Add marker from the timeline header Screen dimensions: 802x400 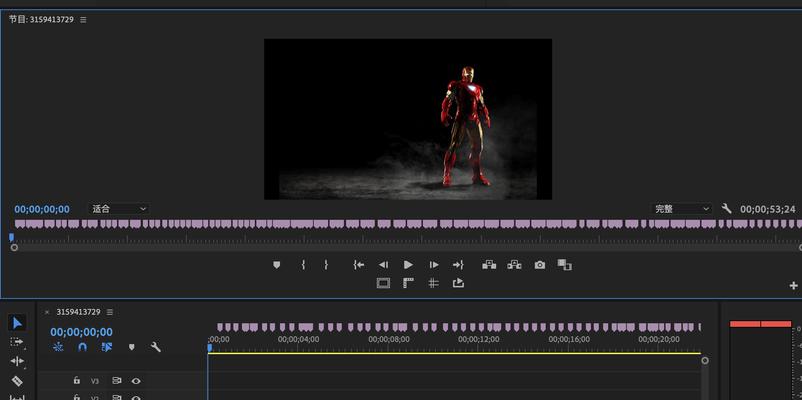[131, 347]
